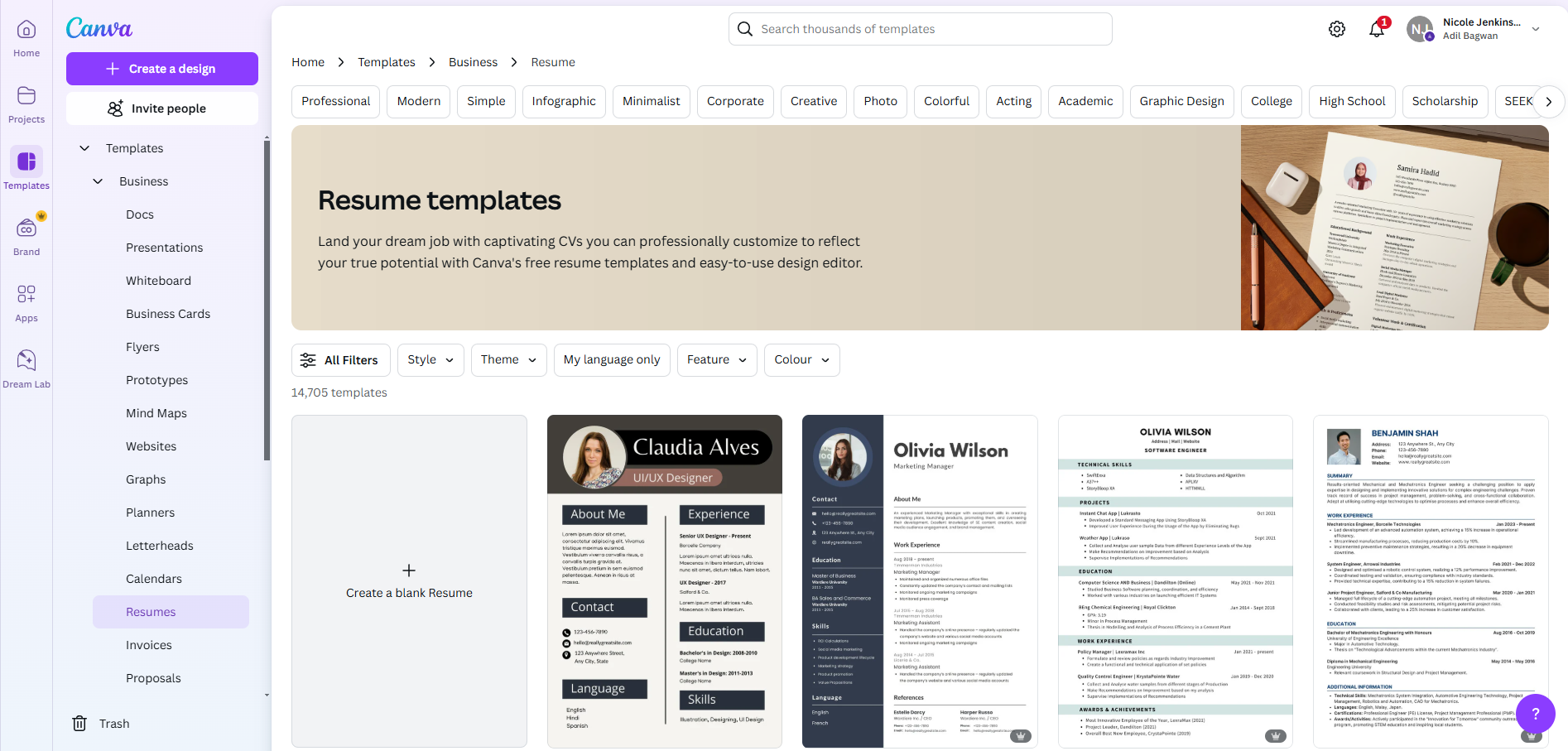Viewport: 1568px width, 751px height.
Task: Open the settings gear icon
Action: 1337,29
